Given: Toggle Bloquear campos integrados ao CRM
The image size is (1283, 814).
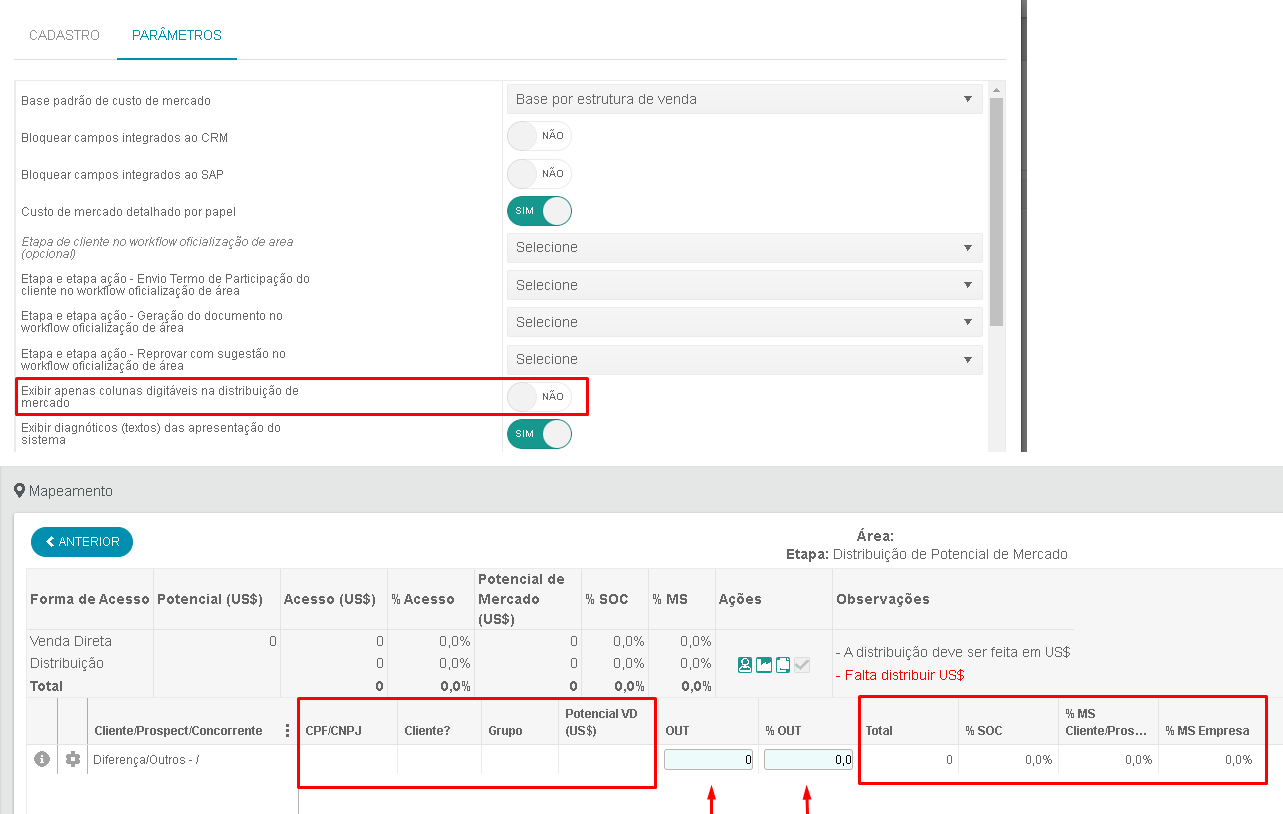Looking at the screenshot, I should [x=539, y=136].
